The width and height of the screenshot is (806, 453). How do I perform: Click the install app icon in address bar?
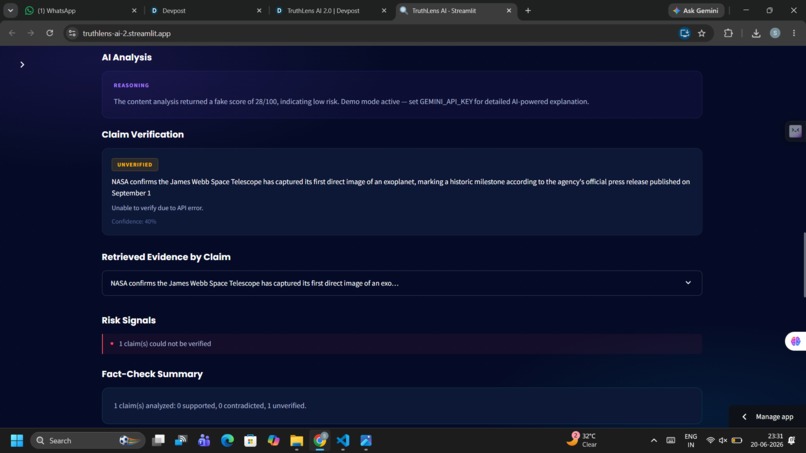coord(684,33)
